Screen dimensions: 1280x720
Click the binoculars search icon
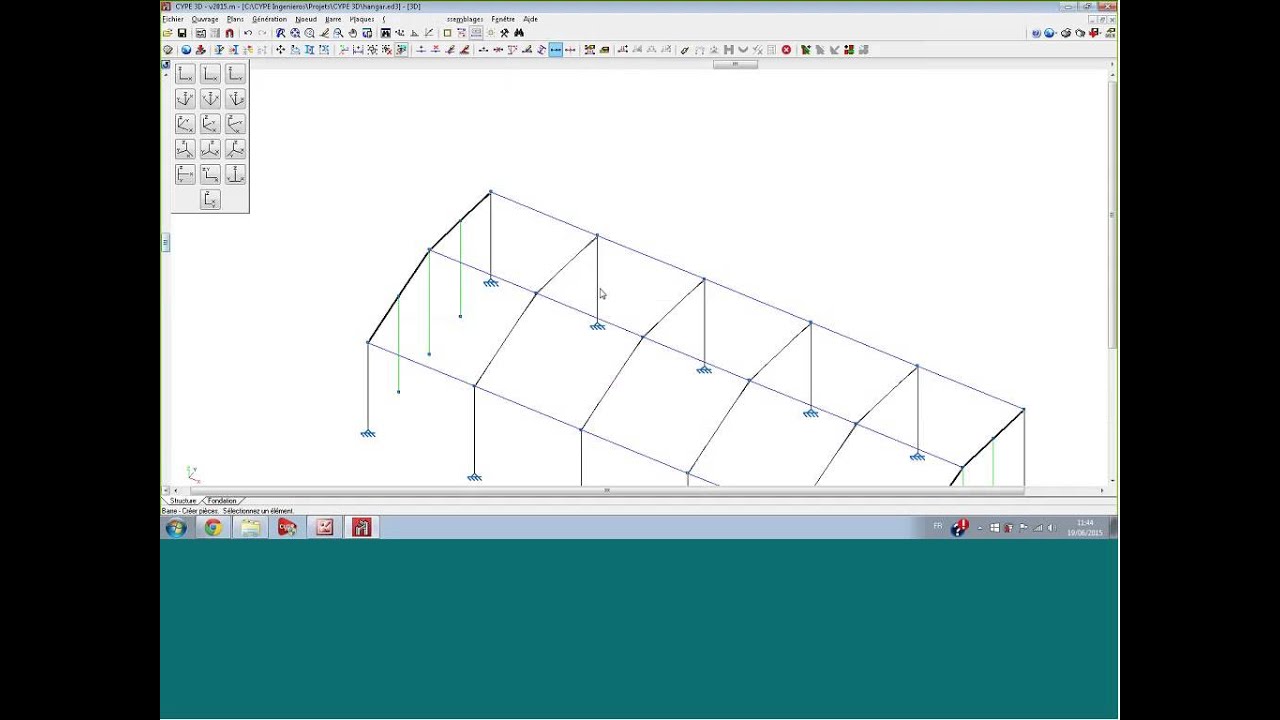[x=518, y=33]
